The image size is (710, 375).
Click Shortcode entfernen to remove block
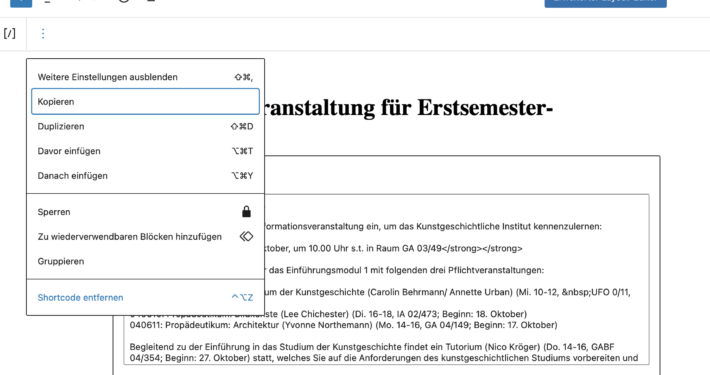(145, 298)
